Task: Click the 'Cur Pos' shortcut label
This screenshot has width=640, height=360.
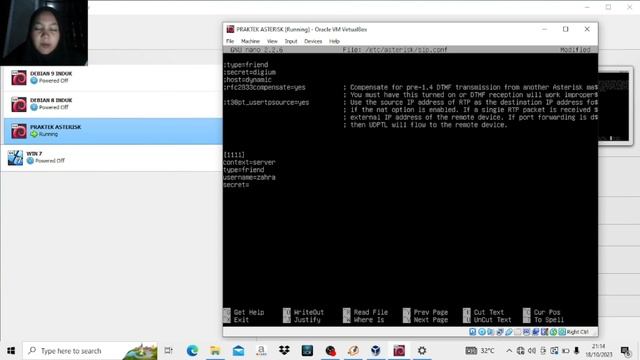Action: pos(547,312)
